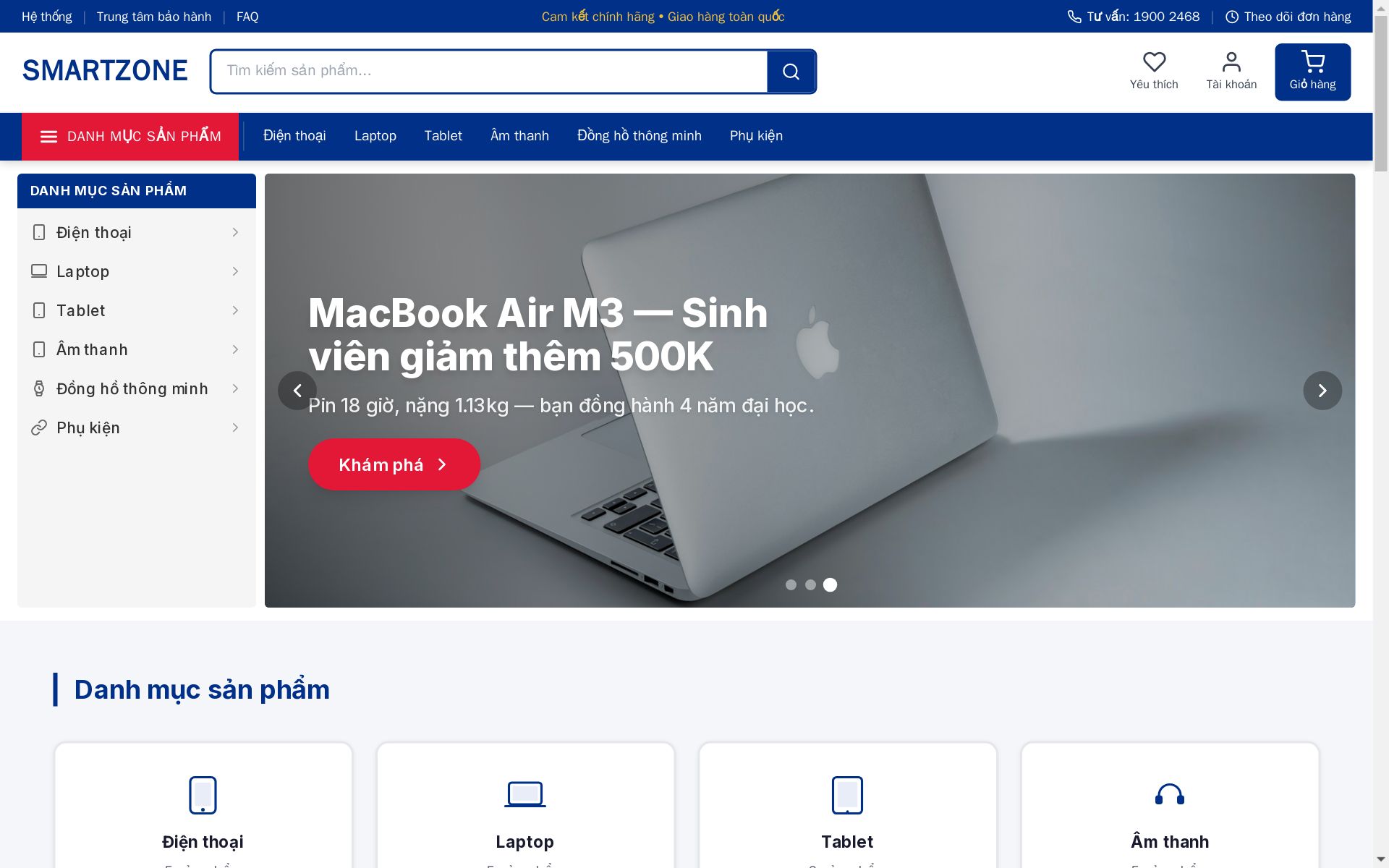Click the laptop icon on Laptop card
Image resolution: width=1389 pixels, height=868 pixels.
pos(525,795)
